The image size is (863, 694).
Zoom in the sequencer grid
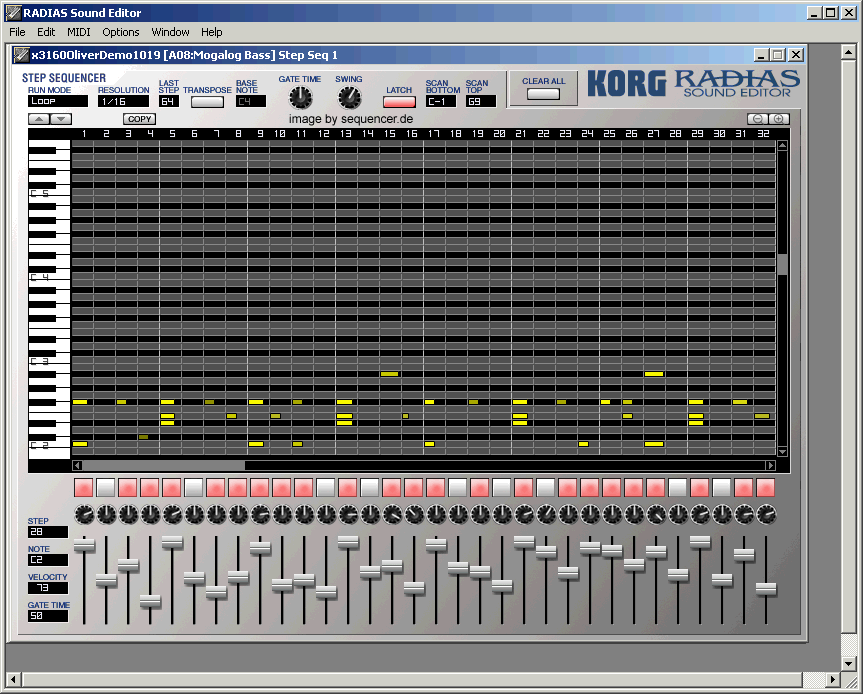pyautogui.click(x=779, y=119)
